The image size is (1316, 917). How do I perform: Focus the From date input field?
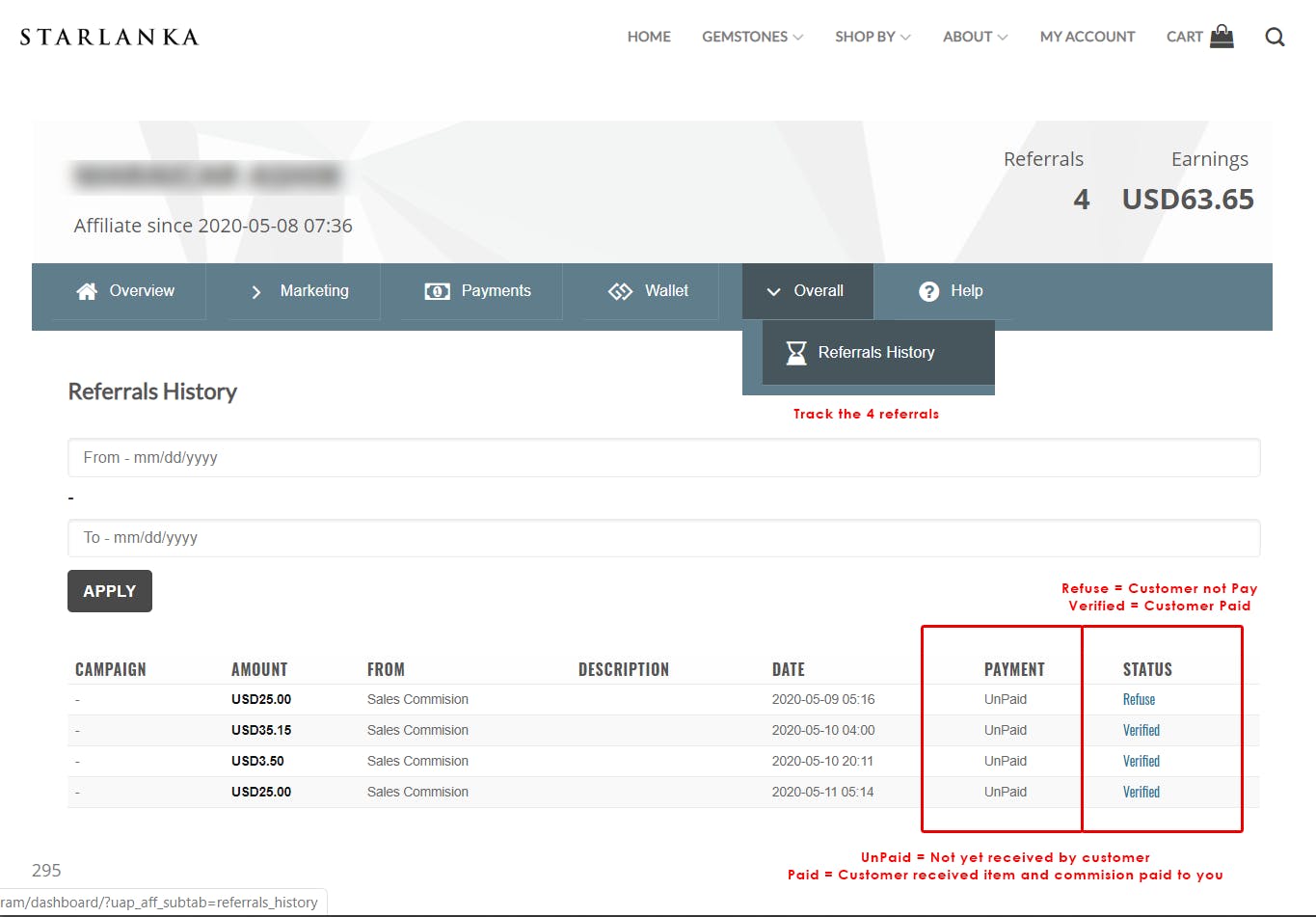click(664, 458)
